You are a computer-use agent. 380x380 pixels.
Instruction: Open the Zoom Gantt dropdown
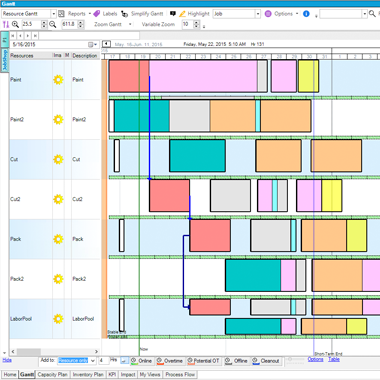pos(130,24)
